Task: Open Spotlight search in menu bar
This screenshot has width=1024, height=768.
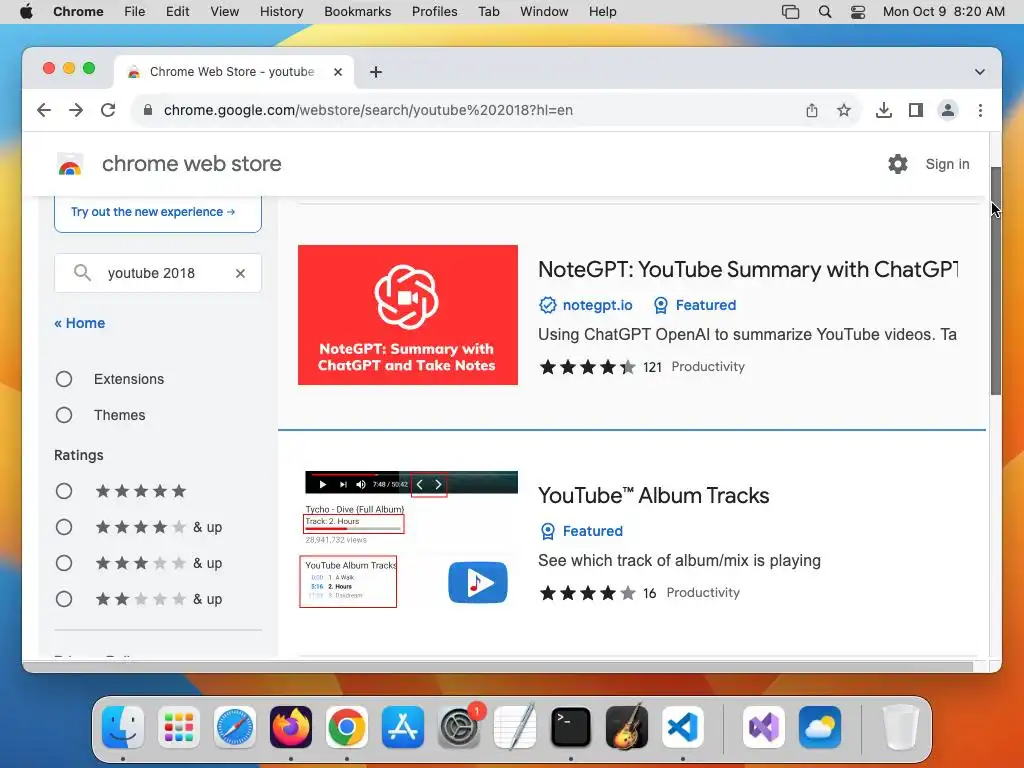Action: point(825,11)
